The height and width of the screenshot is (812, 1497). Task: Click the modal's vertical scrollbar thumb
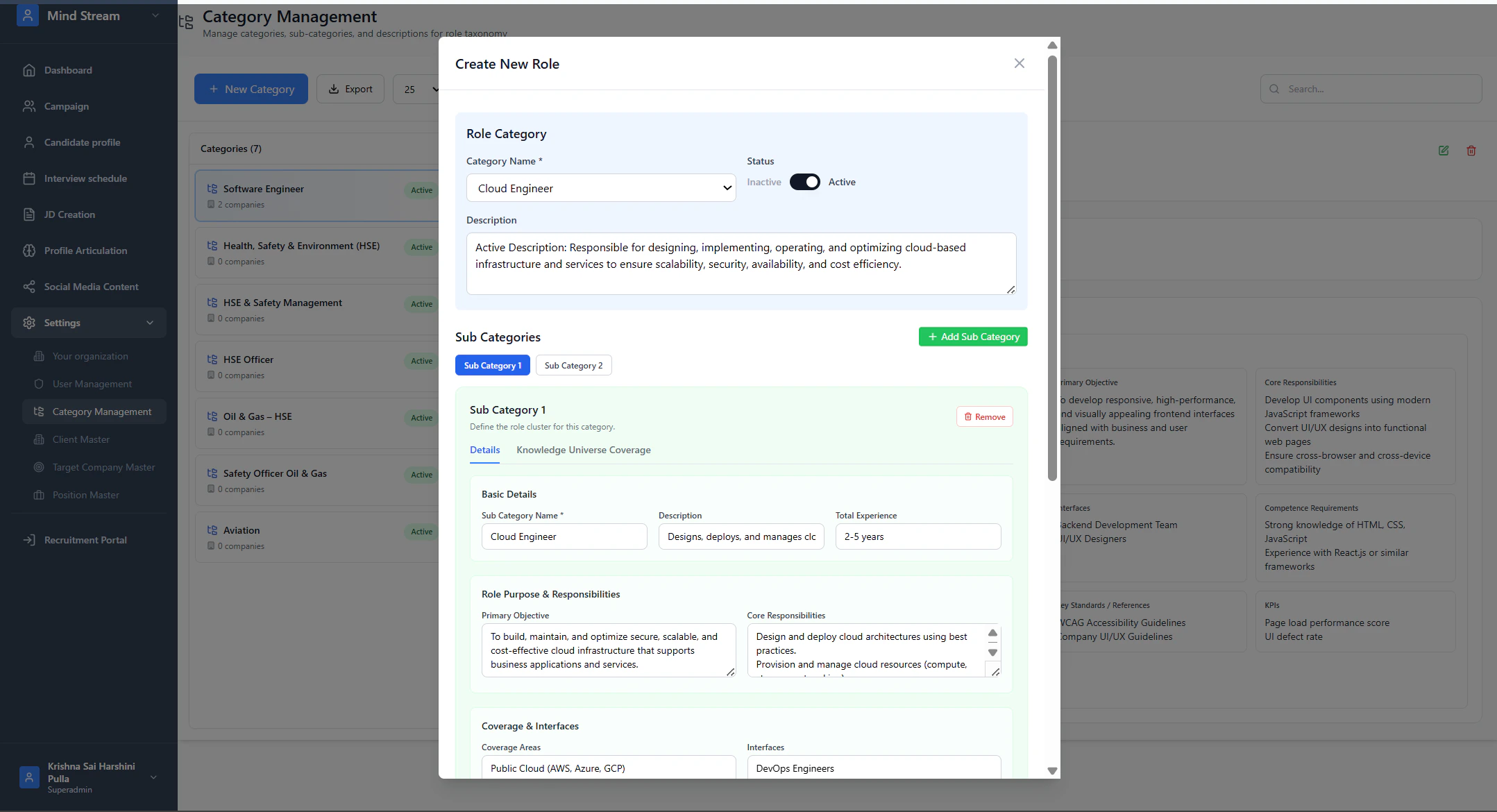pos(1052,267)
